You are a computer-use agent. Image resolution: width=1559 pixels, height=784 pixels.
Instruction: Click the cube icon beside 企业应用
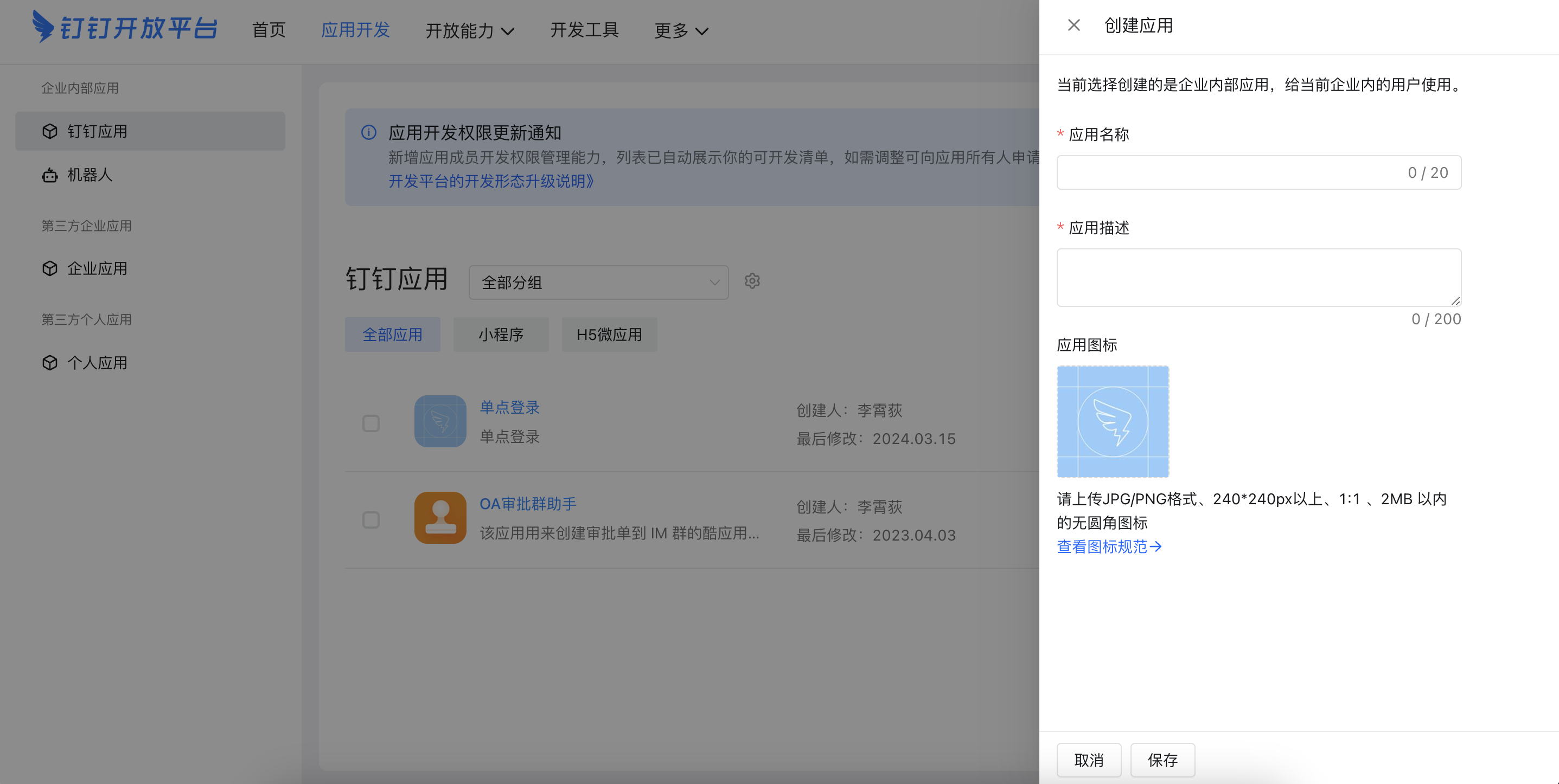49,268
